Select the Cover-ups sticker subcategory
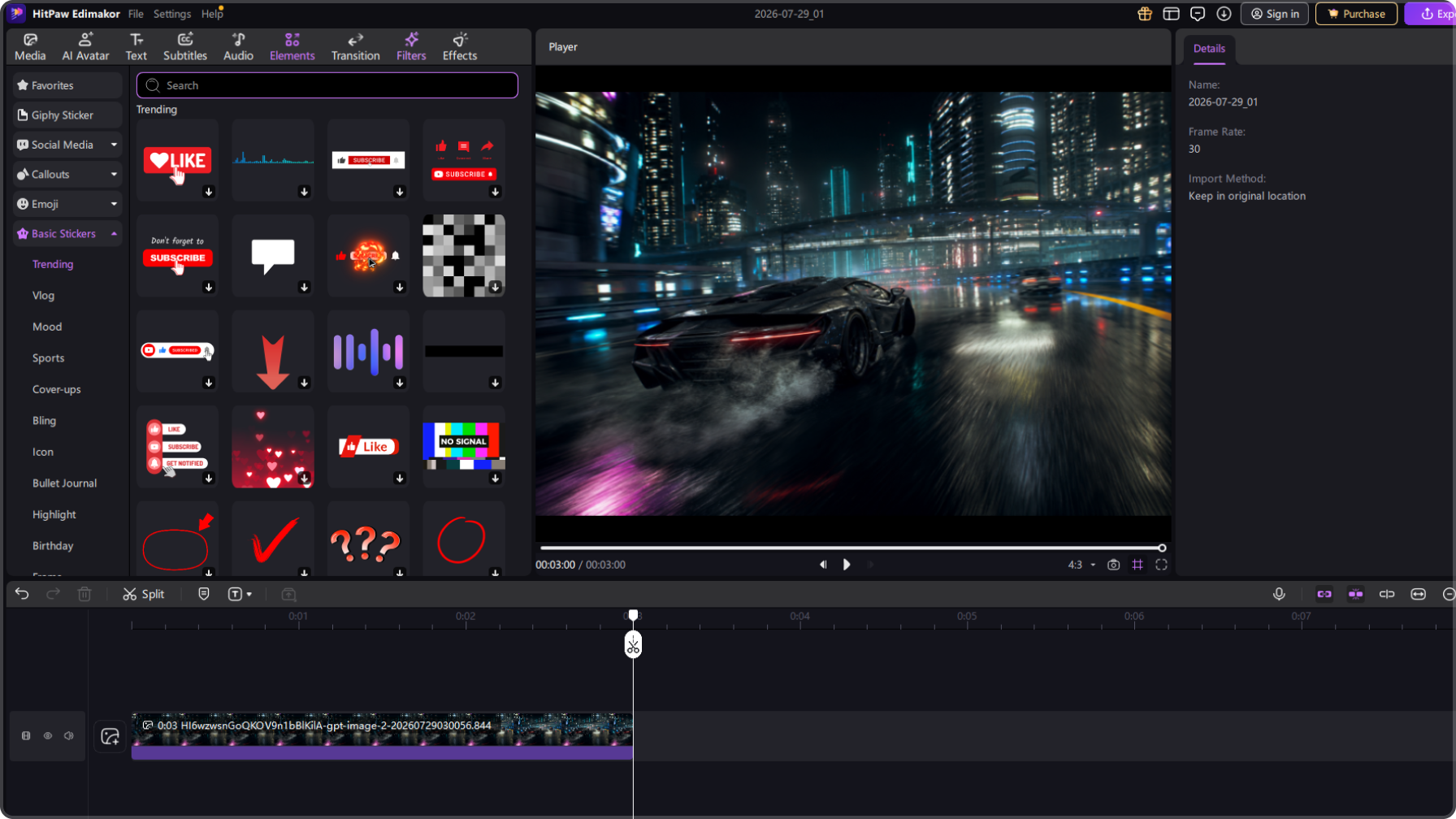Viewport: 1456px width, 819px height. 57,389
